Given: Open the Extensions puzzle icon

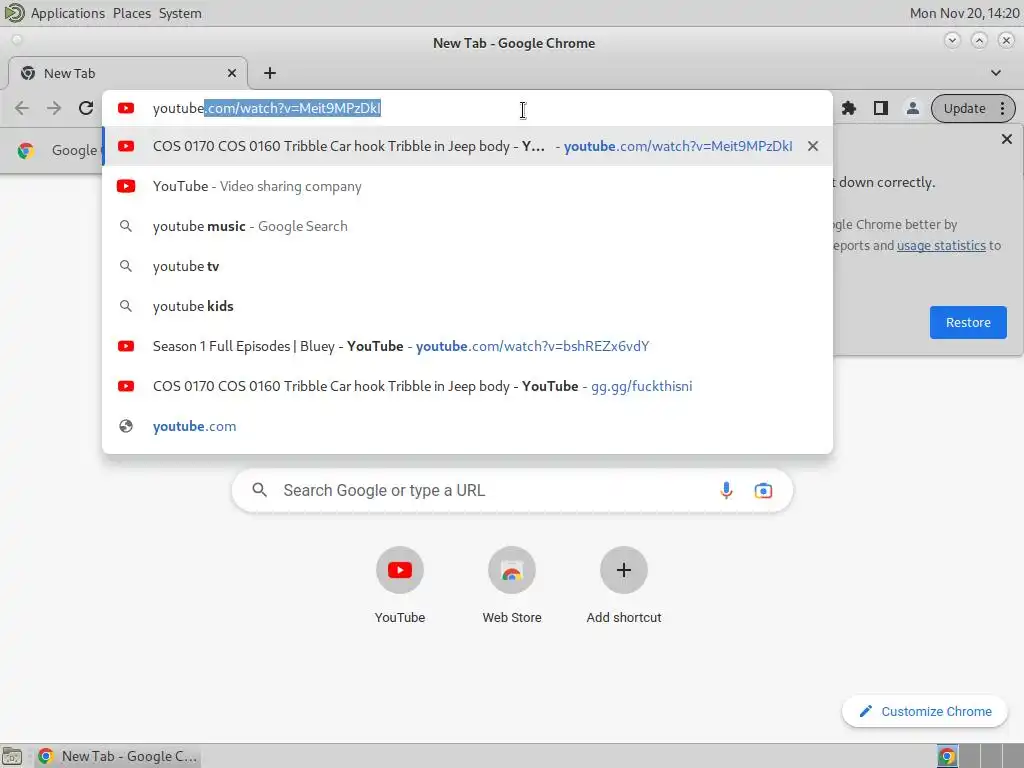Looking at the screenshot, I should (848, 108).
